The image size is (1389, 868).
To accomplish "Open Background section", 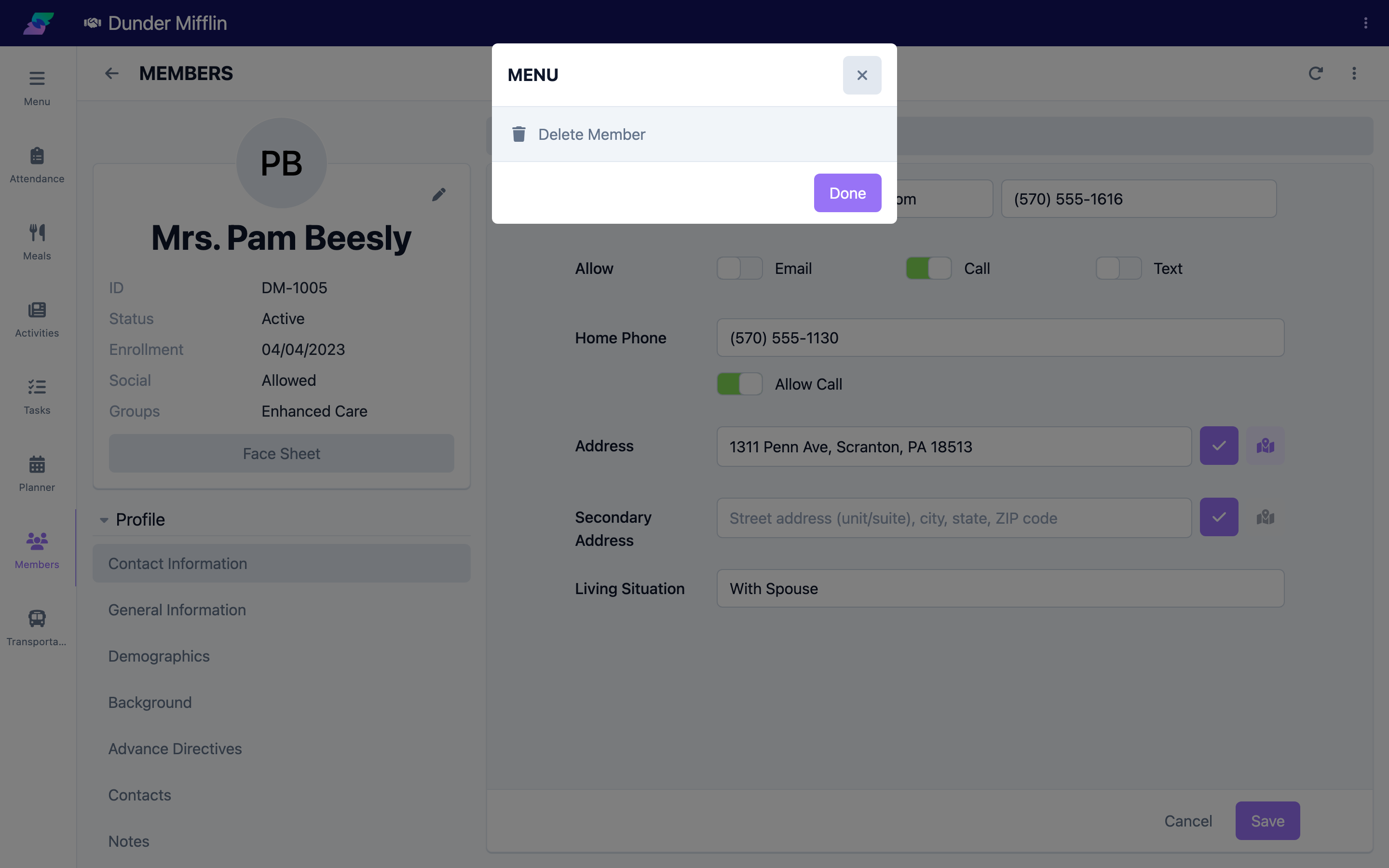I will [281, 703].
